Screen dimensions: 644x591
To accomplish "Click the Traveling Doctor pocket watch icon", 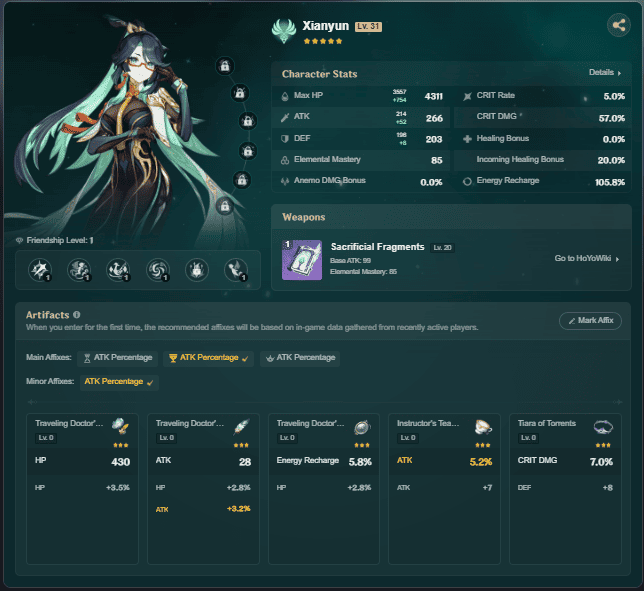I will click(x=362, y=427).
